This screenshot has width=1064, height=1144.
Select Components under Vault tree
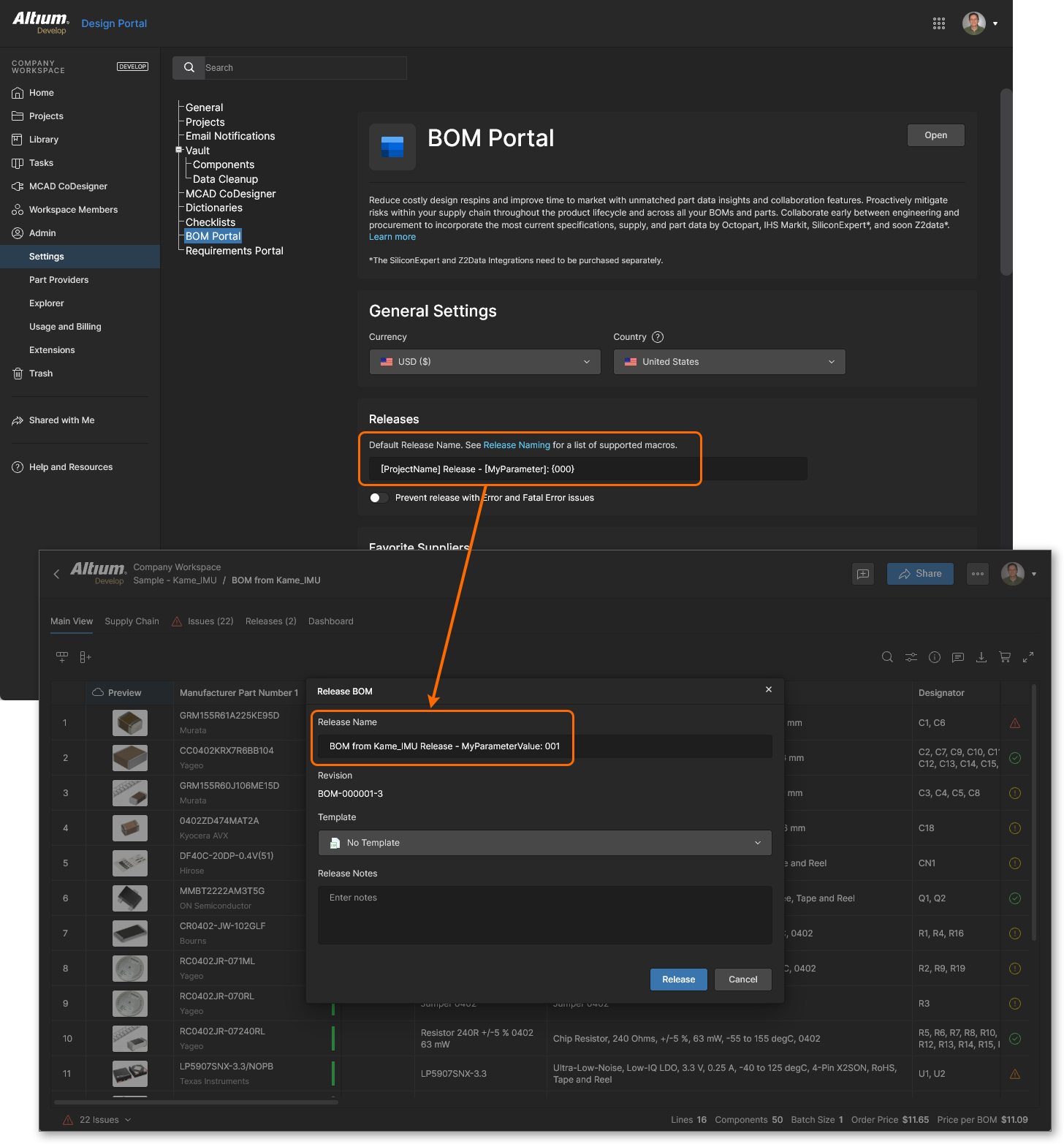(x=224, y=164)
